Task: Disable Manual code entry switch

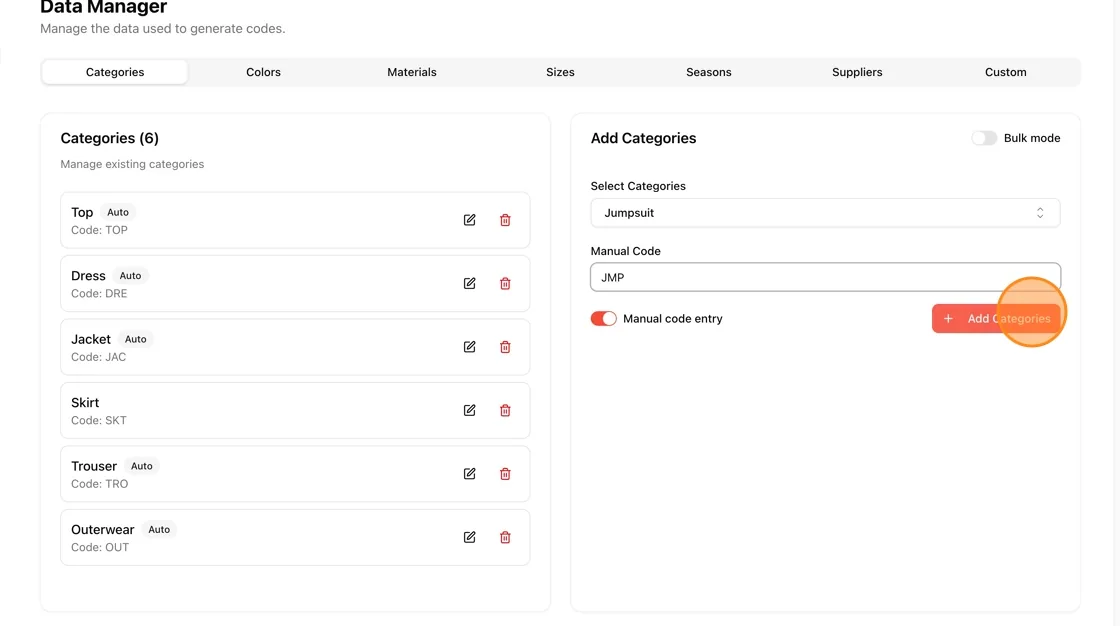Action: click(604, 319)
